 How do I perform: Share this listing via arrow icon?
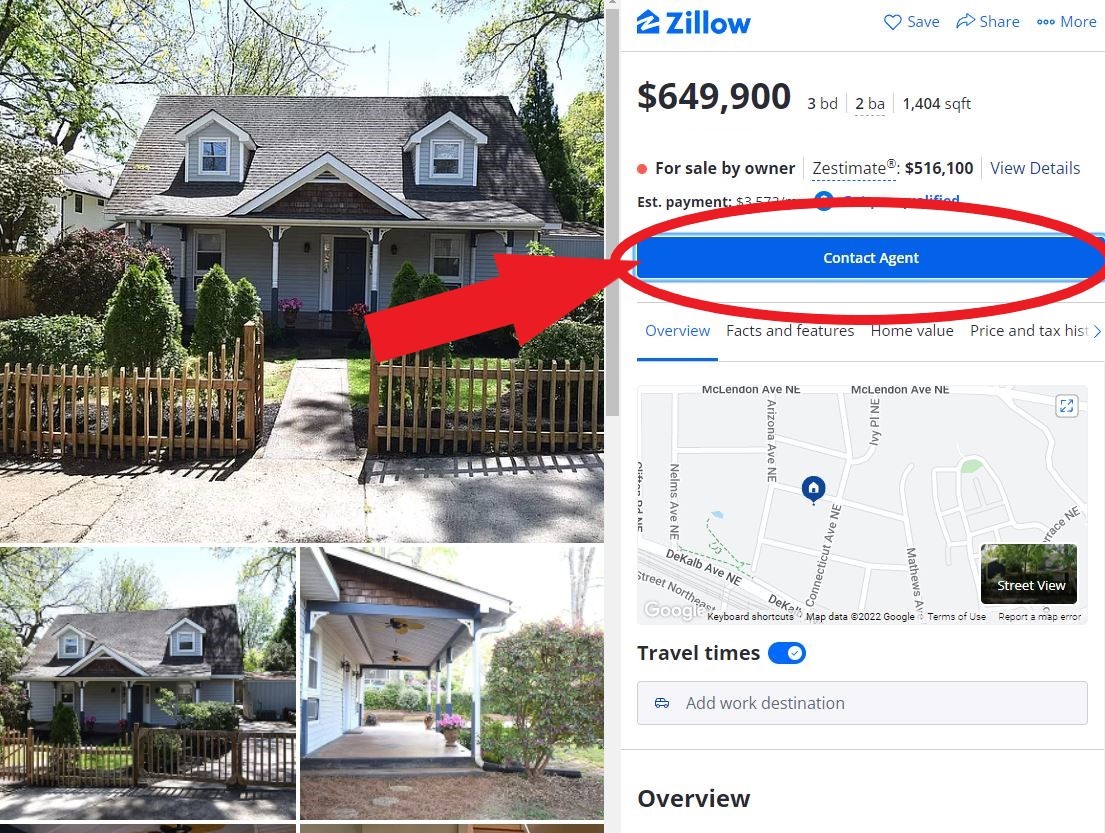pyautogui.click(x=987, y=22)
